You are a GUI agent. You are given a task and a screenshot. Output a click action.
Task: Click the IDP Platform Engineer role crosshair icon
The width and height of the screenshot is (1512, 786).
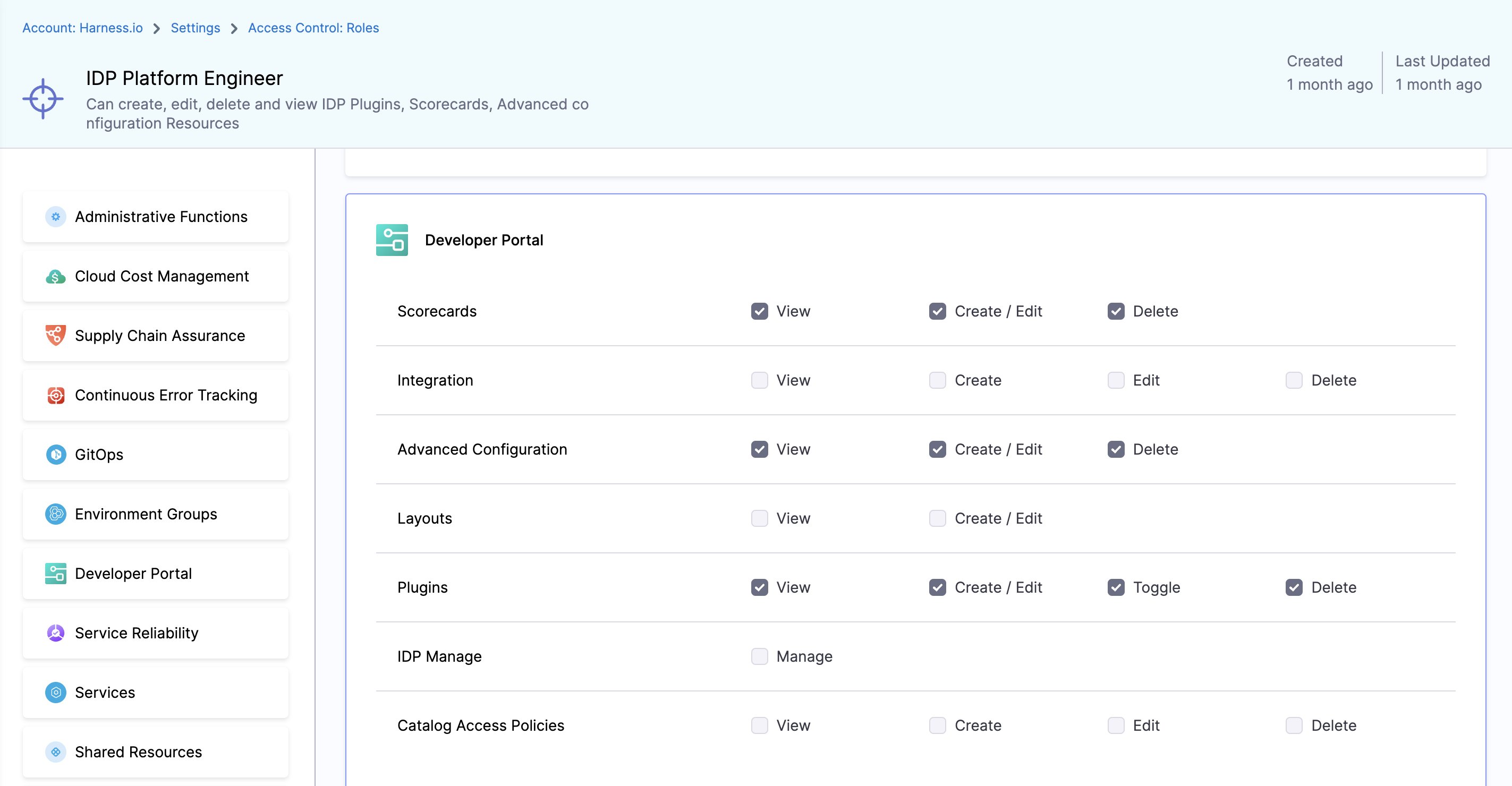43,99
